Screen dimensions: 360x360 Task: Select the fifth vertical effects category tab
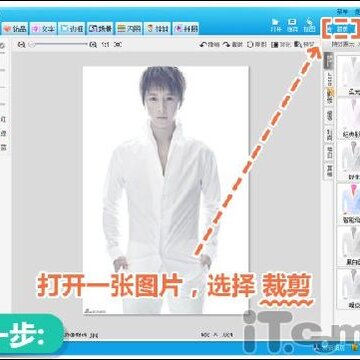(329, 134)
